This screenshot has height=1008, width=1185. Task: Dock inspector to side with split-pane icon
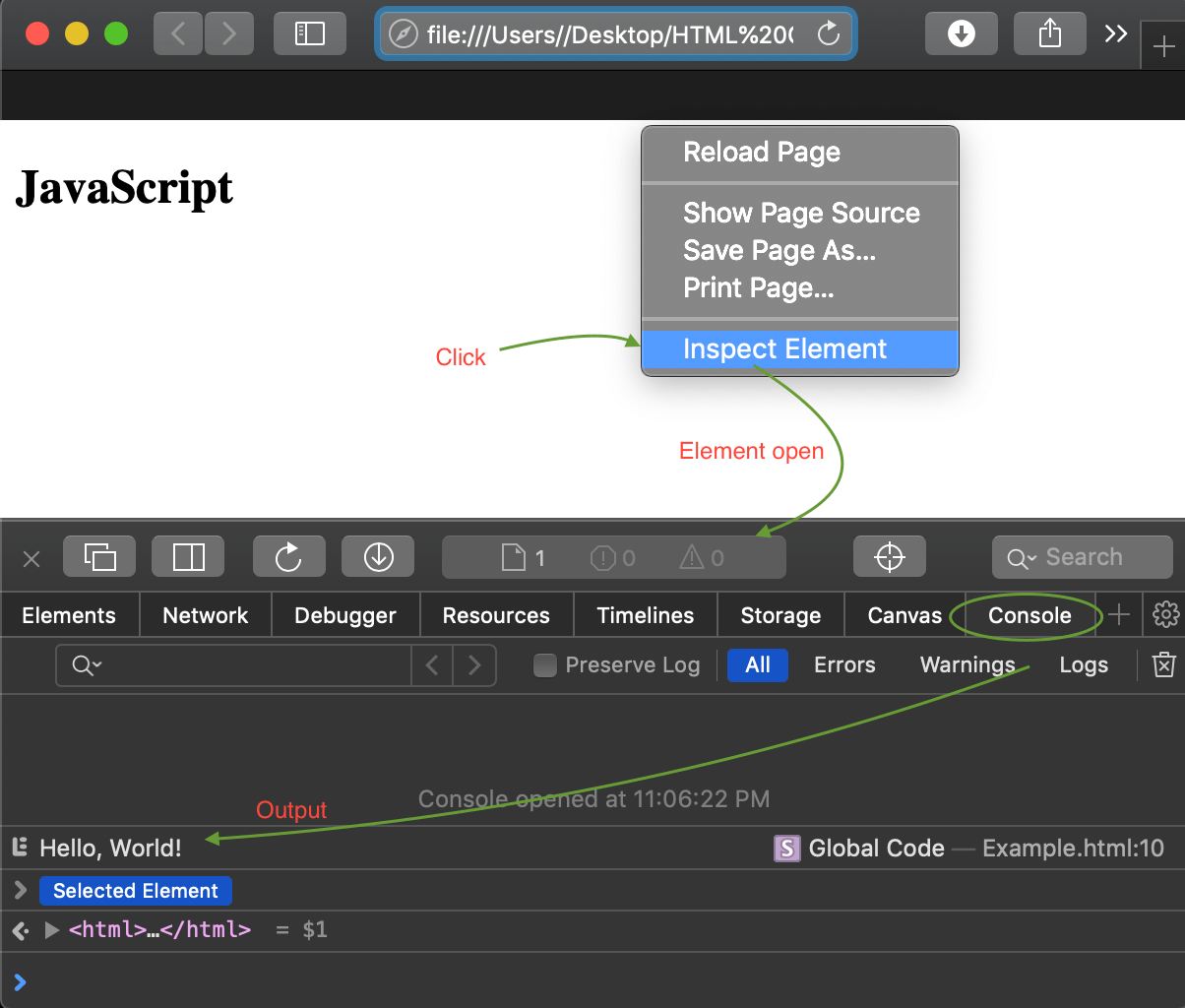click(187, 556)
